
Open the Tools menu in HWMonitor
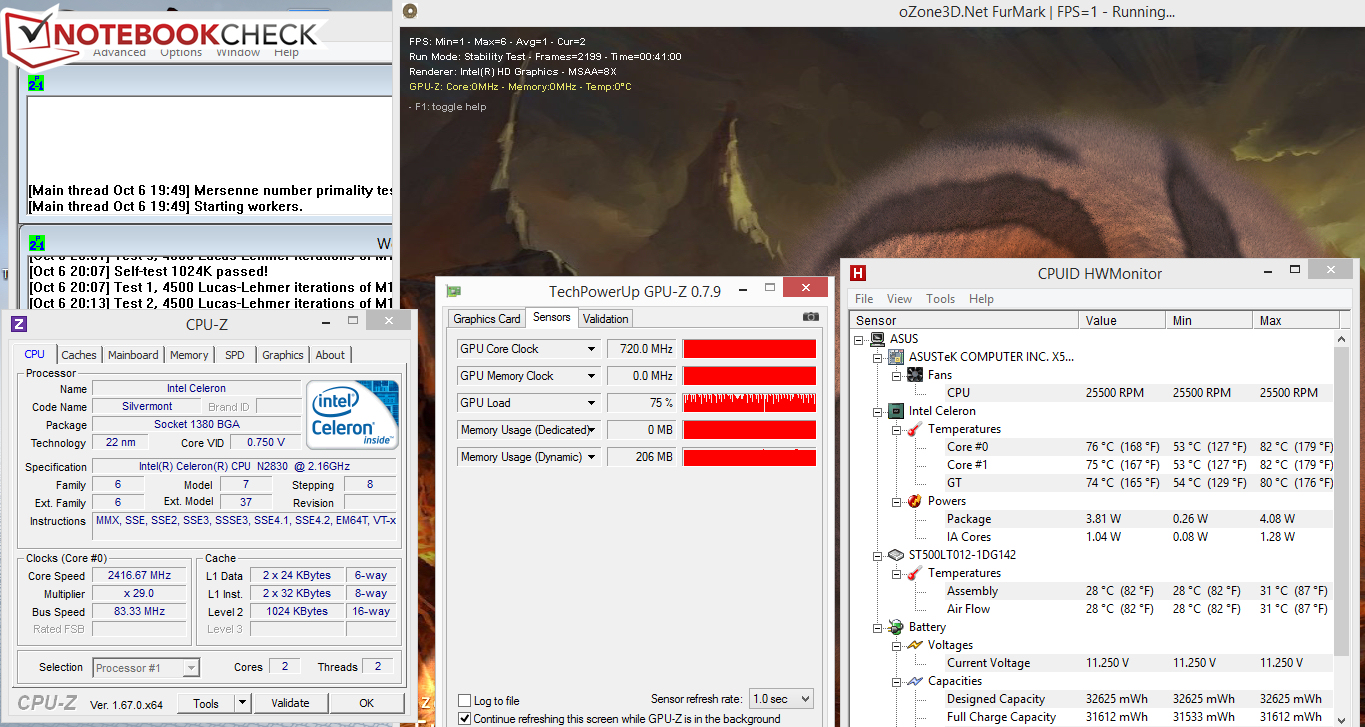tap(940, 299)
